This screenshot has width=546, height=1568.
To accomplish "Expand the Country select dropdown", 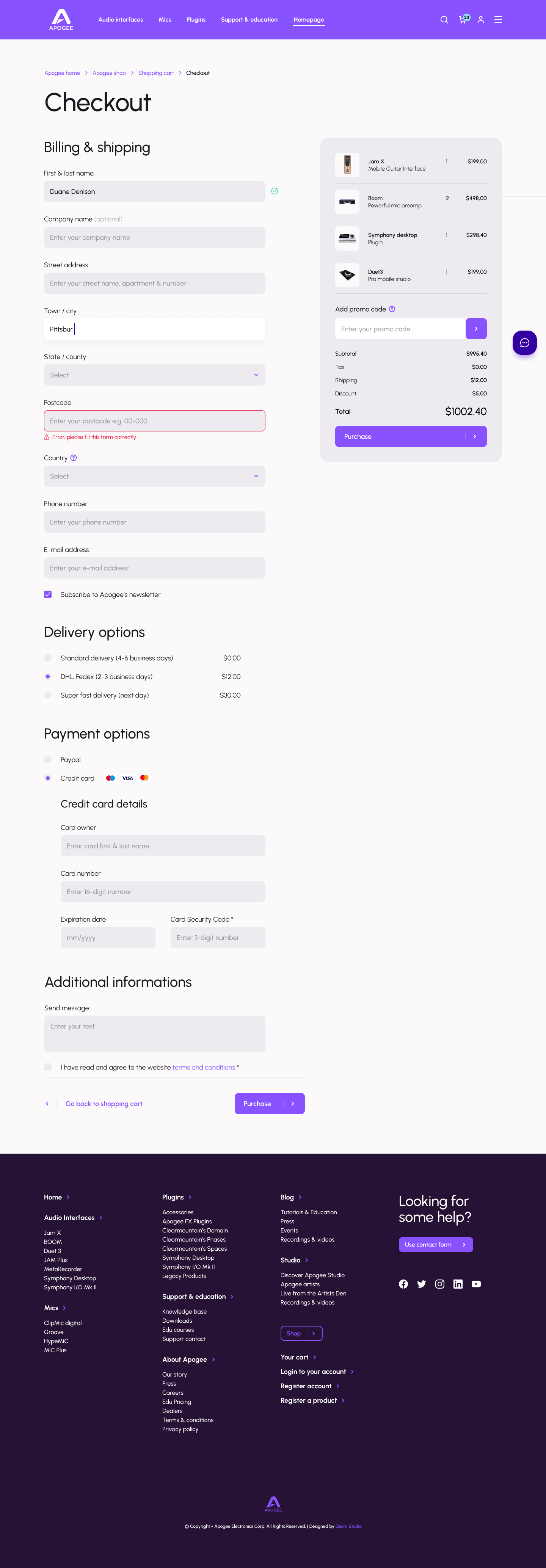I will [x=155, y=476].
